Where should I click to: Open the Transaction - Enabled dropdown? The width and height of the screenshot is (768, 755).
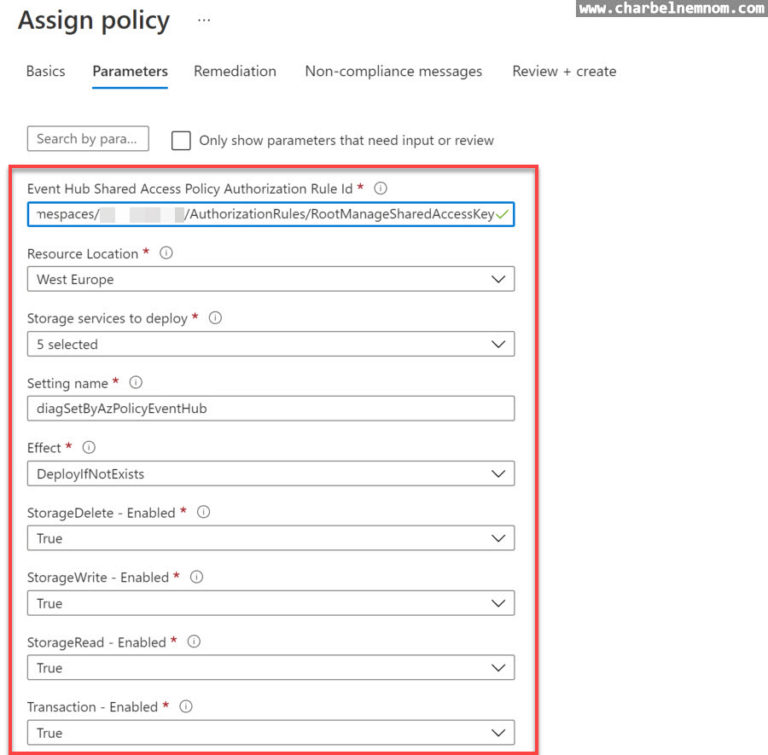pyautogui.click(x=271, y=732)
